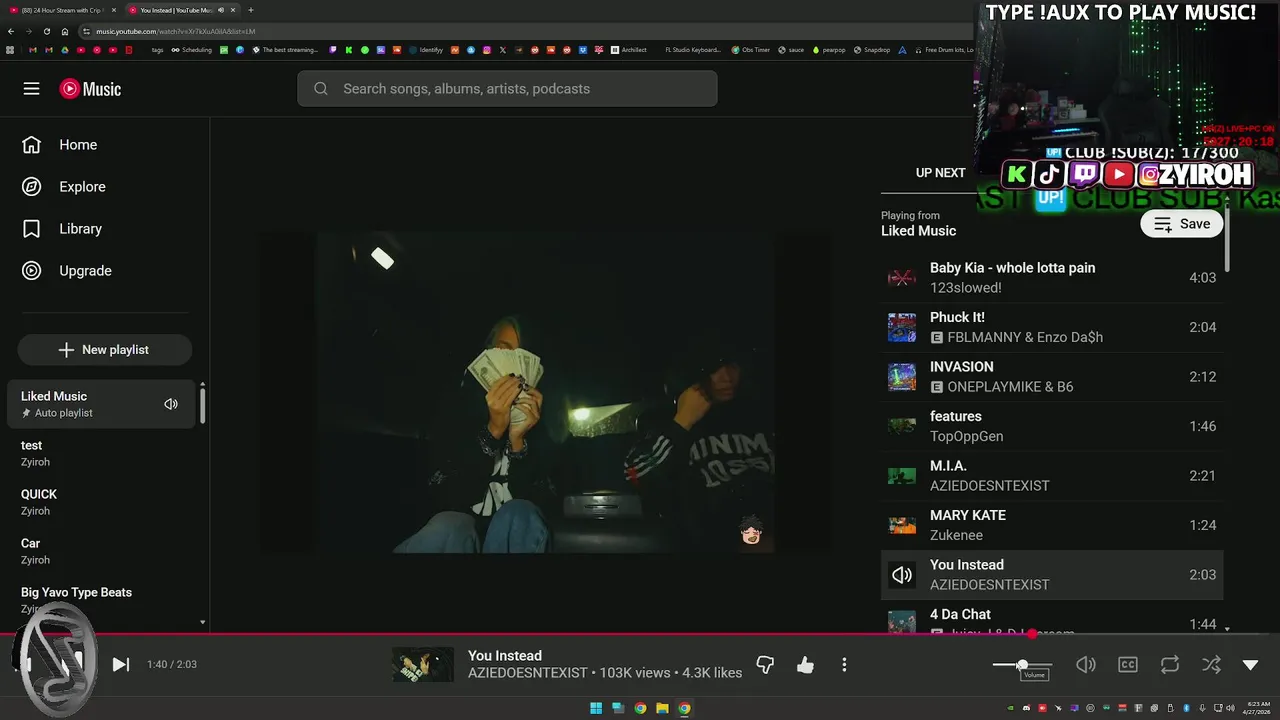This screenshot has width=1280, height=720.
Task: Seek on the red song progress bar
Action: 640,634
